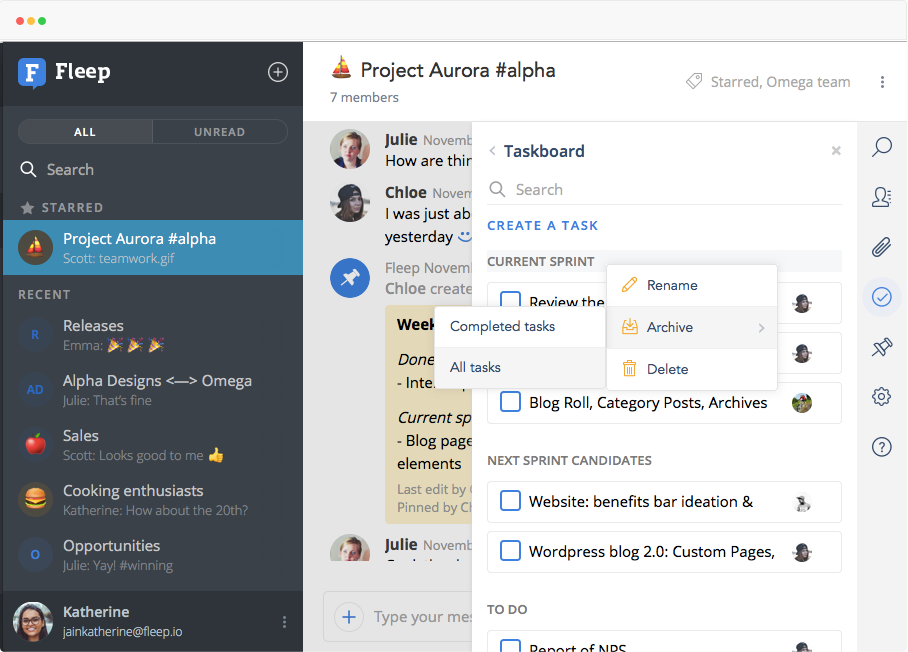The image size is (908, 652).
Task: Choose All tasks in submenu
Action: [x=519, y=368]
